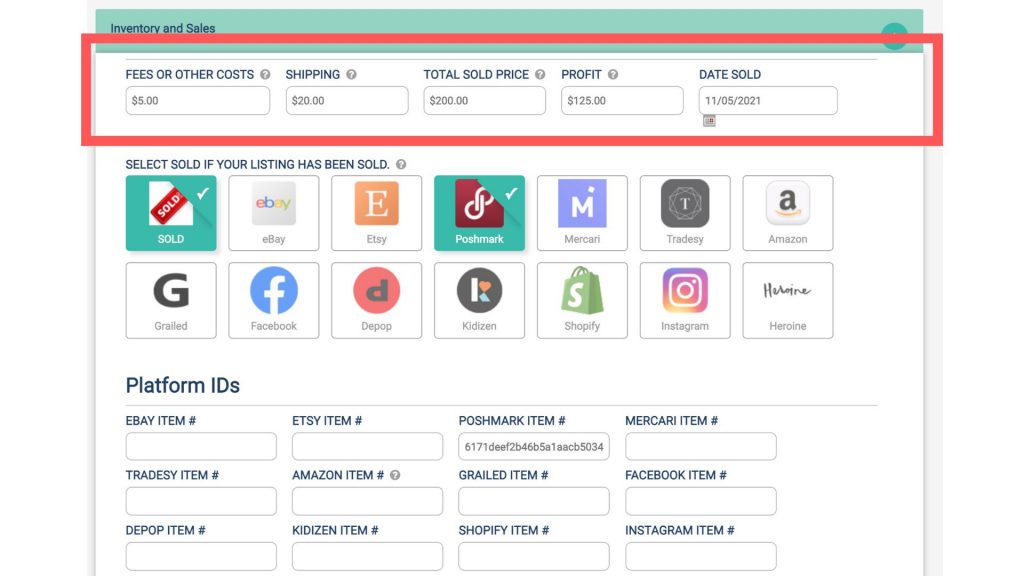Viewport: 1024px width, 576px height.
Task: Select the eBay marketplace tile
Action: [274, 213]
